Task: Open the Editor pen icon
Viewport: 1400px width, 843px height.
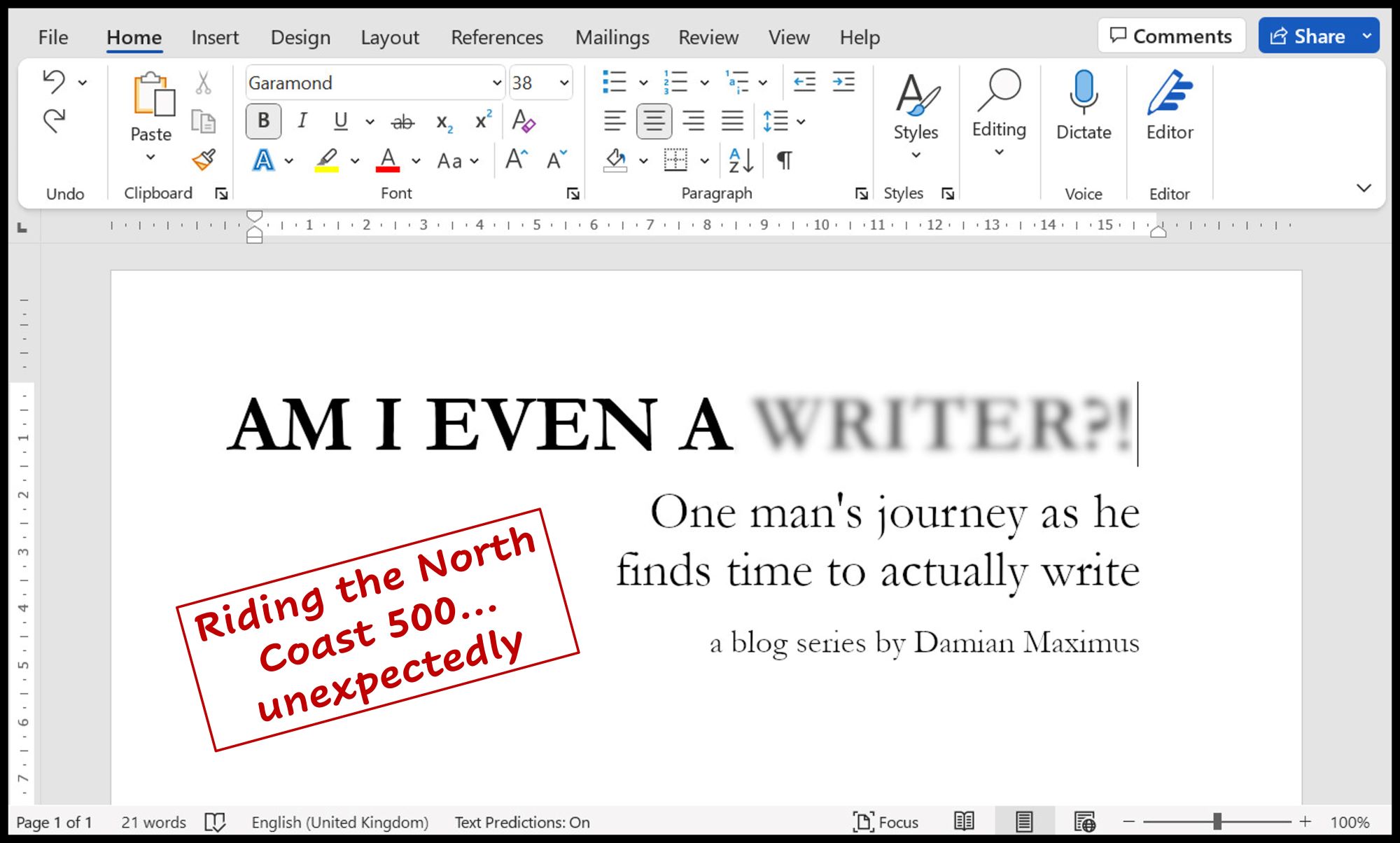Action: (x=1169, y=92)
